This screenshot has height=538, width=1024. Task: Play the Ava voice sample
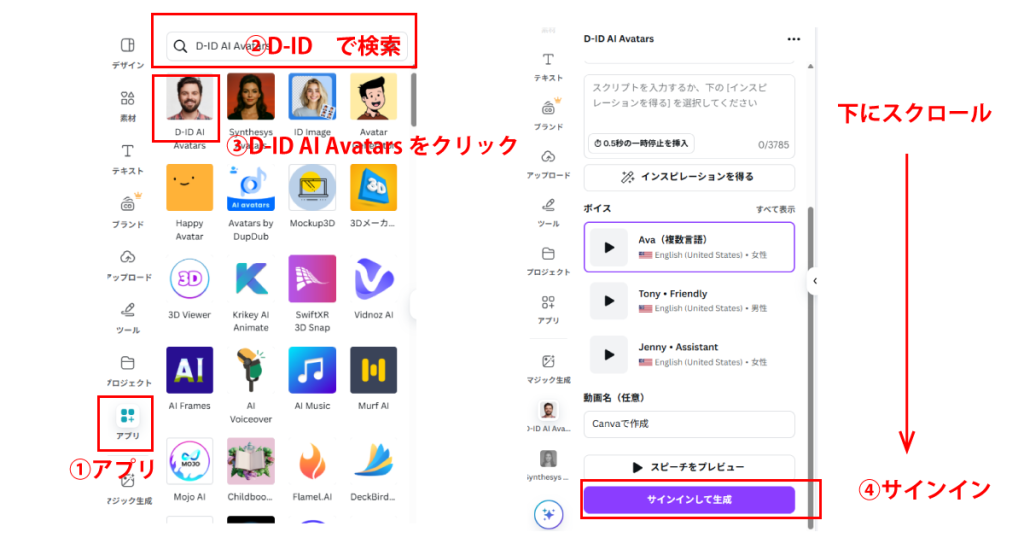pyautogui.click(x=609, y=247)
